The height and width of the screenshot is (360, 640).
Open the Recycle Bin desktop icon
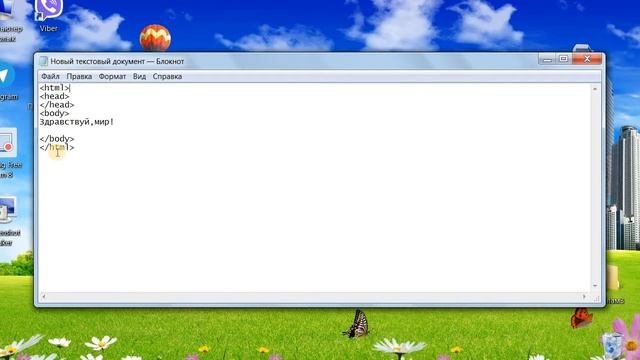611,345
